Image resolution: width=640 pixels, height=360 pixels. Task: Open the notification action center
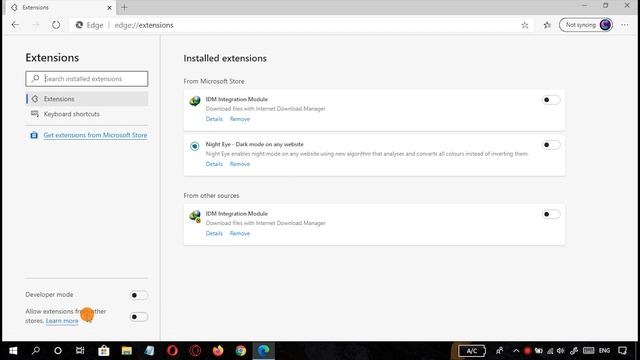(x=622, y=351)
